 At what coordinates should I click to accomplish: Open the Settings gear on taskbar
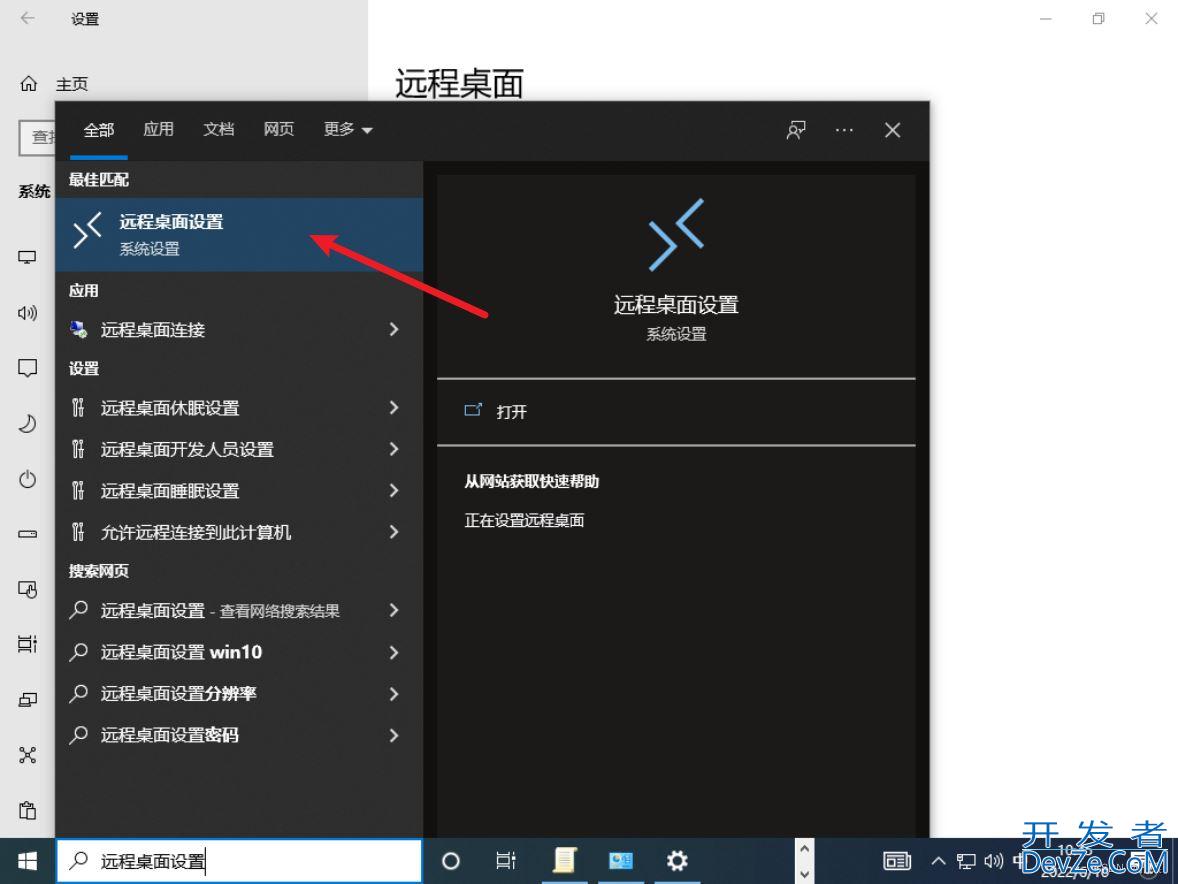click(x=677, y=861)
